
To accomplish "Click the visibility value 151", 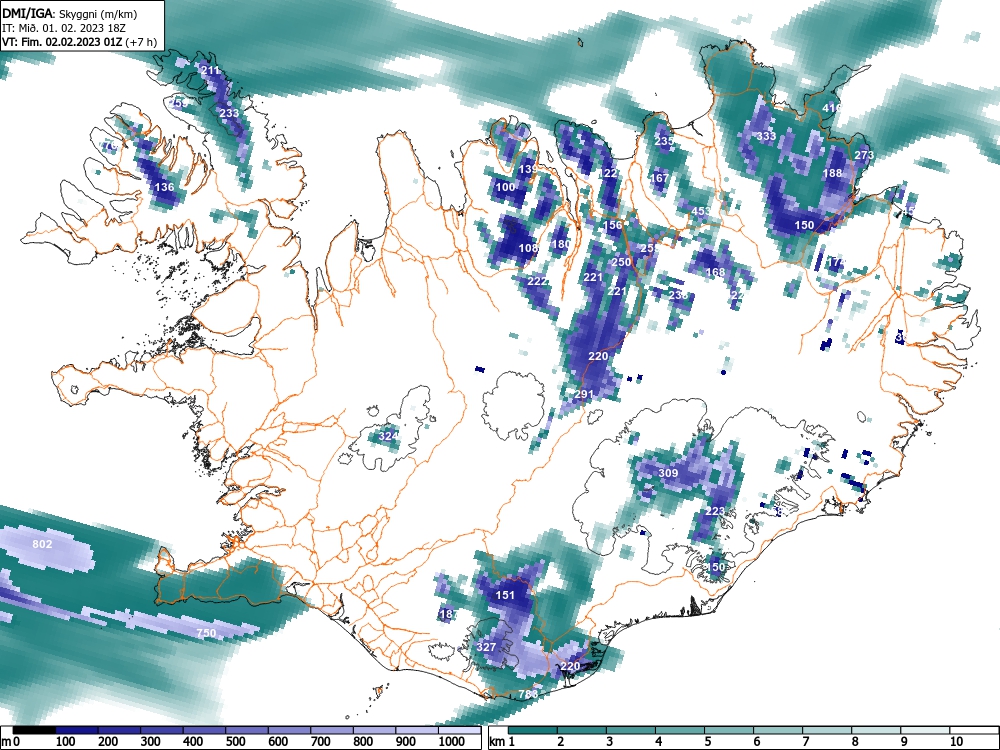I will 505,595.
